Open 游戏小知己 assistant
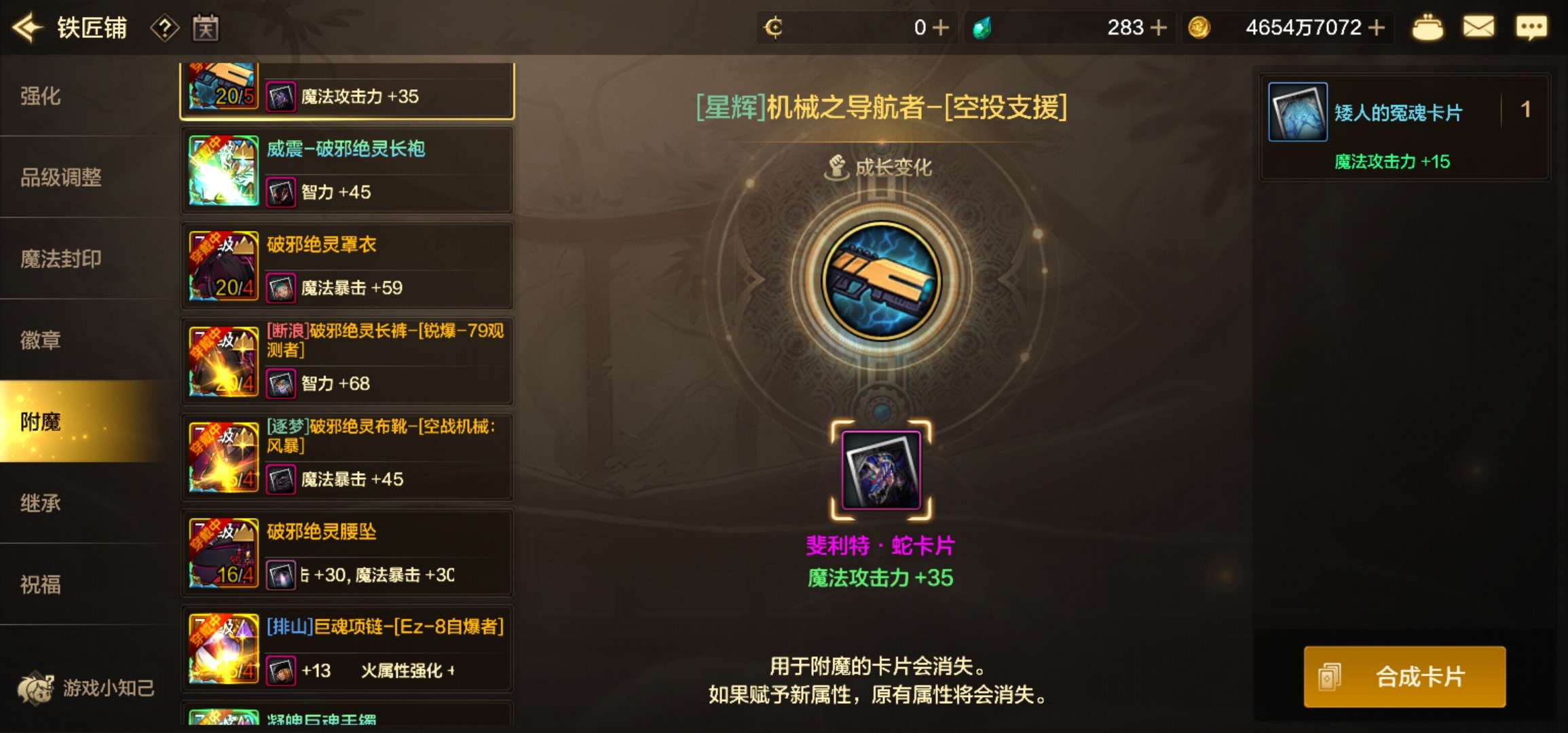The width and height of the screenshot is (1568, 733). tap(86, 688)
